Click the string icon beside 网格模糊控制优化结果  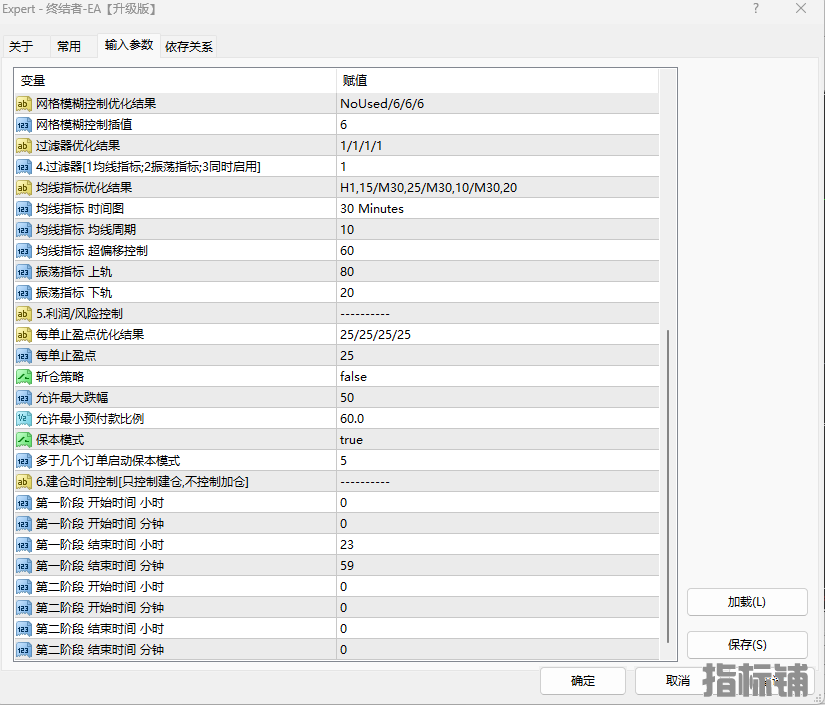(x=24, y=104)
